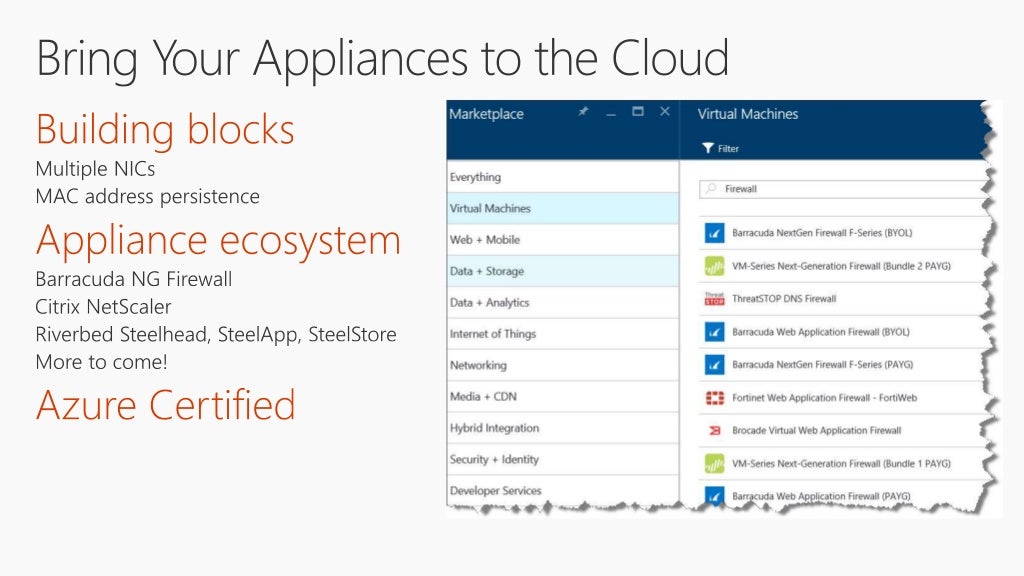Click the Filter label
The image size is (1024, 576).
728,149
